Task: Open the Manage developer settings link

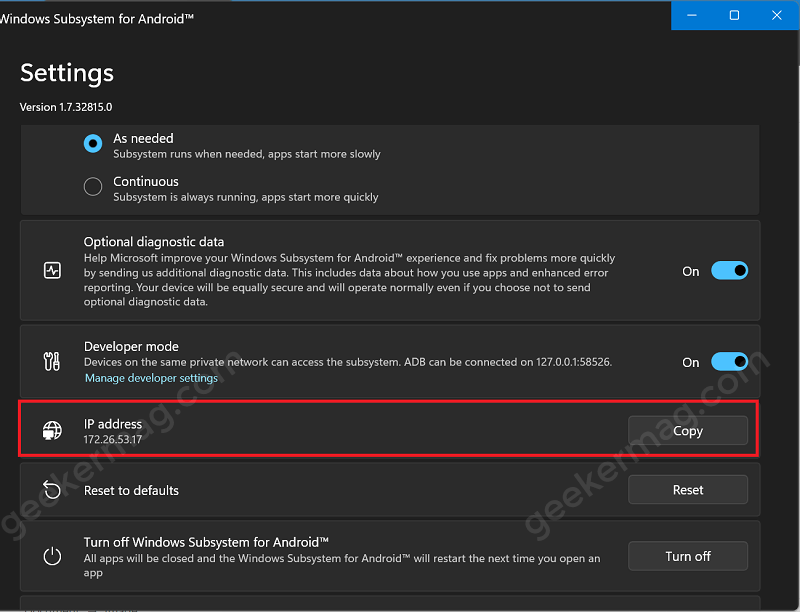Action: coord(151,378)
